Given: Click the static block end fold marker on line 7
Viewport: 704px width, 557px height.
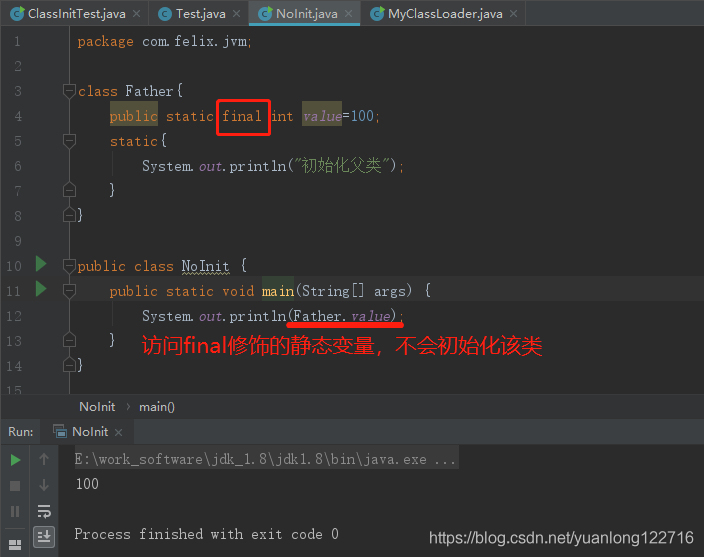Looking at the screenshot, I should (69, 190).
